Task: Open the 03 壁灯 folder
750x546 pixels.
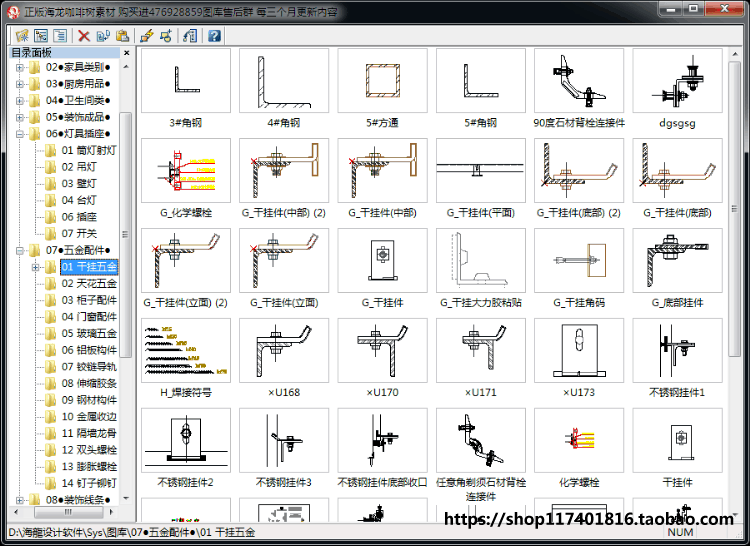Action: 79,184
